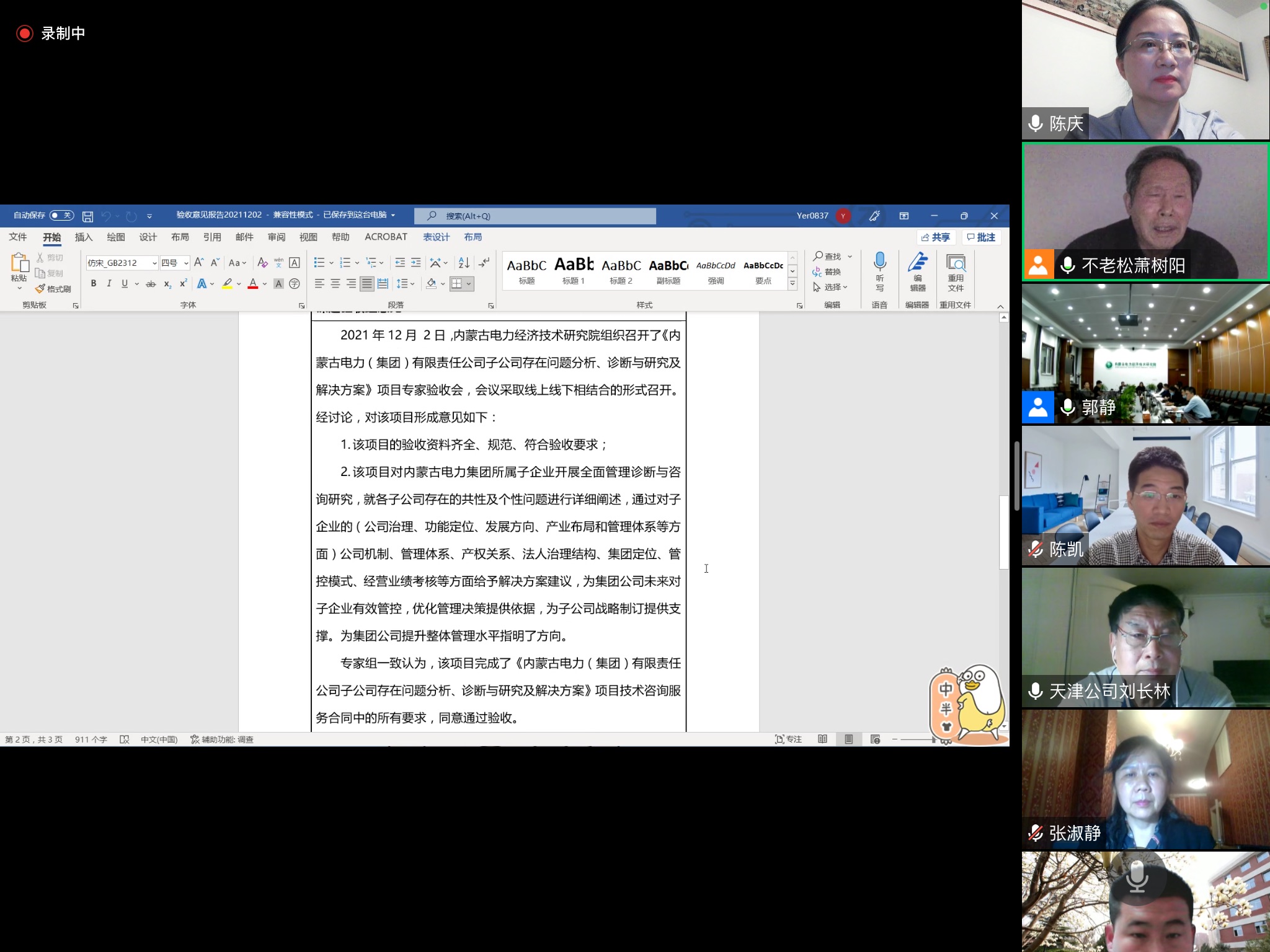1270x952 pixels.
Task: Open the ACROBAT ribbon tab
Action: (x=386, y=237)
